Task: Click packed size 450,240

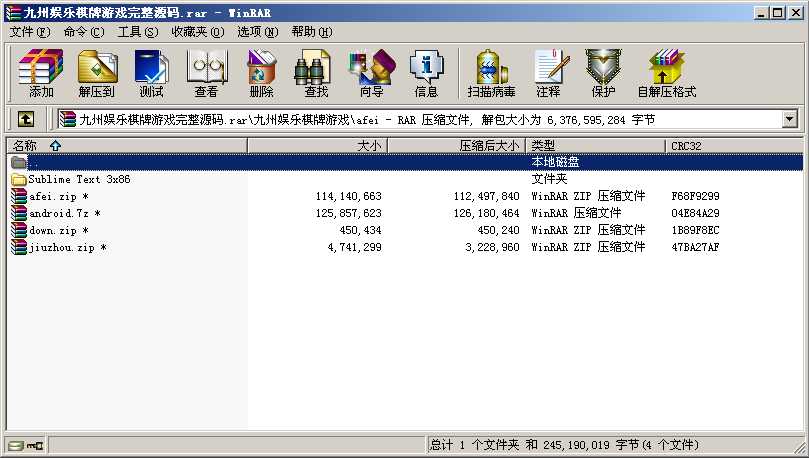Action: click(x=498, y=231)
